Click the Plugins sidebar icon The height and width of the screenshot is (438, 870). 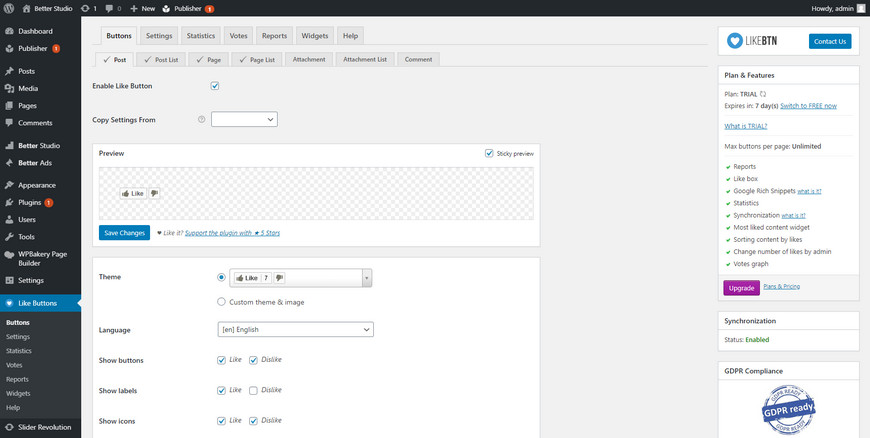pyautogui.click(x=9, y=203)
